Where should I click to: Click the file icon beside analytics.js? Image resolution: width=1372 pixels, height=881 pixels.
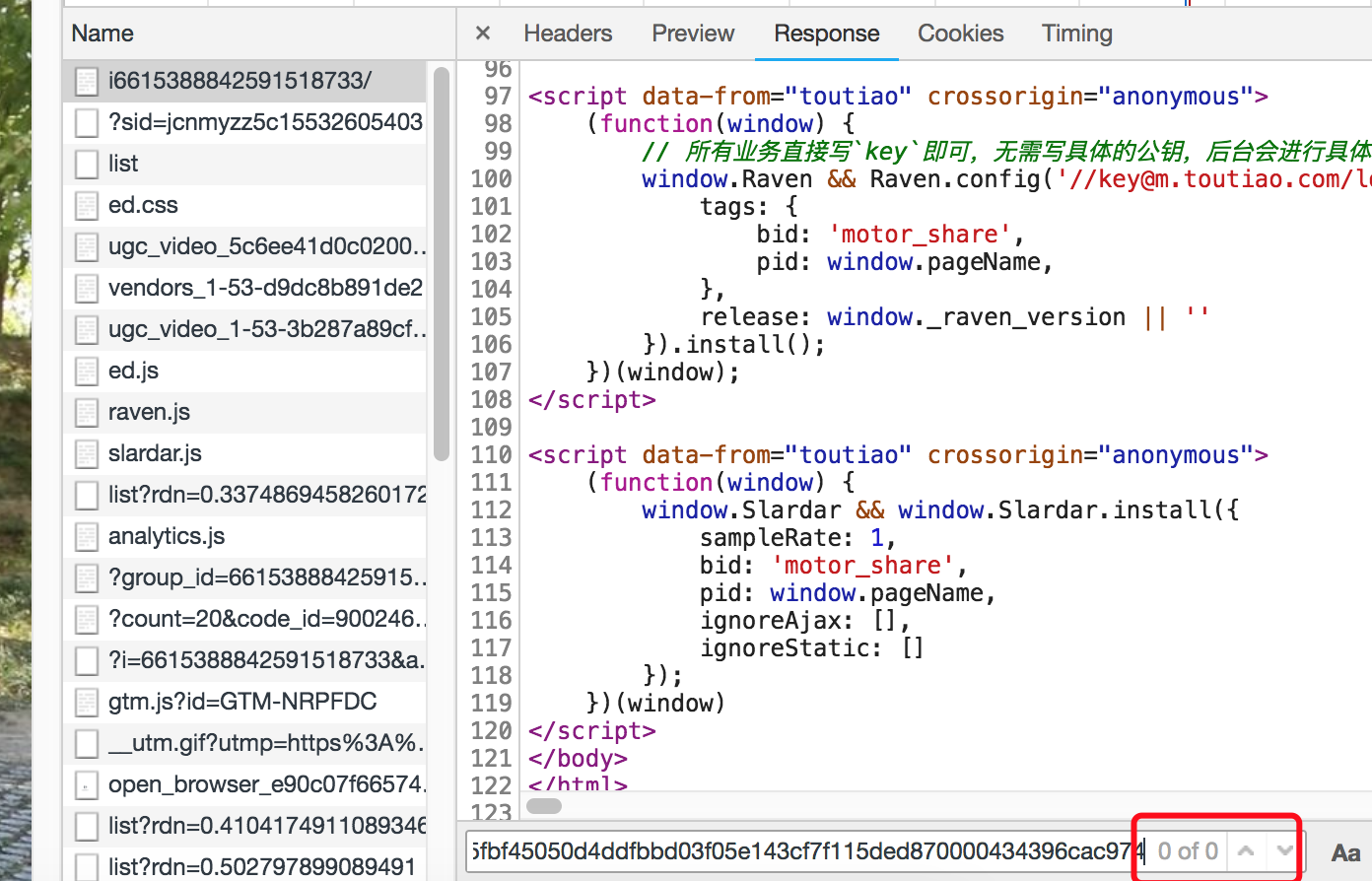[87, 536]
